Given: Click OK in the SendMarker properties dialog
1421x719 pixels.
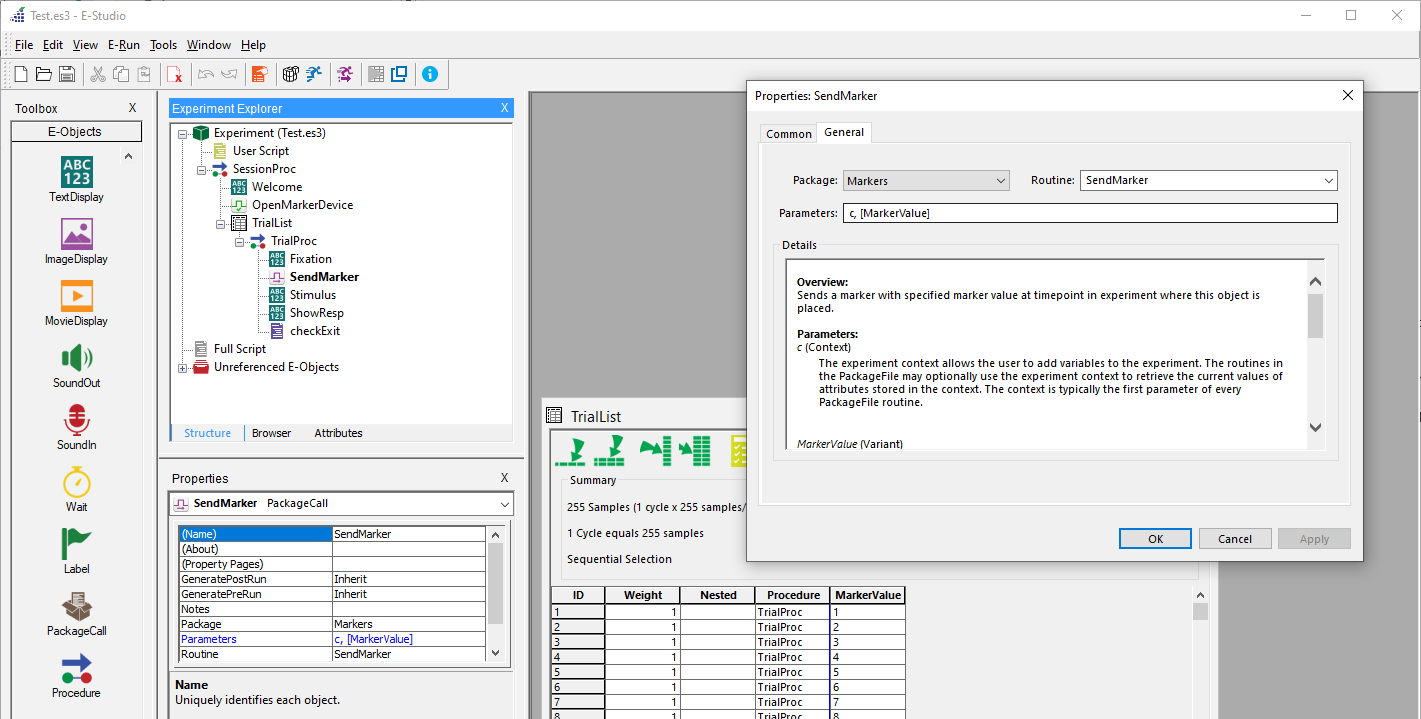Looking at the screenshot, I should tap(1154, 538).
